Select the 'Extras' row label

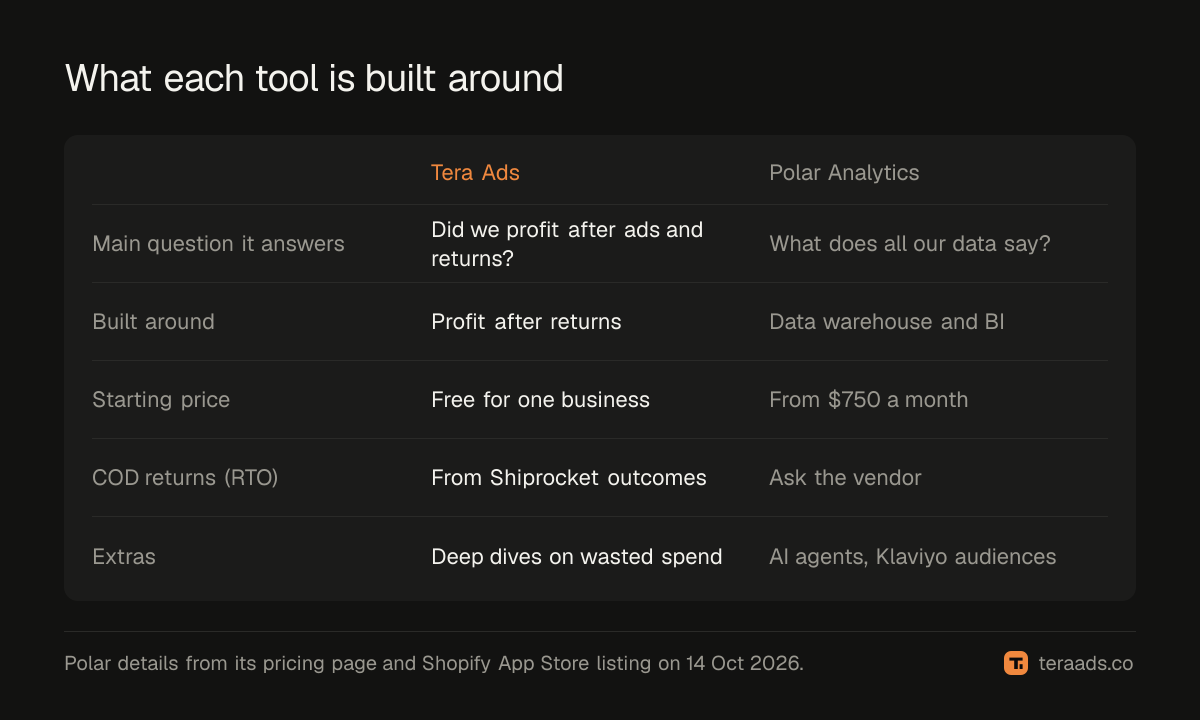[x=124, y=556]
